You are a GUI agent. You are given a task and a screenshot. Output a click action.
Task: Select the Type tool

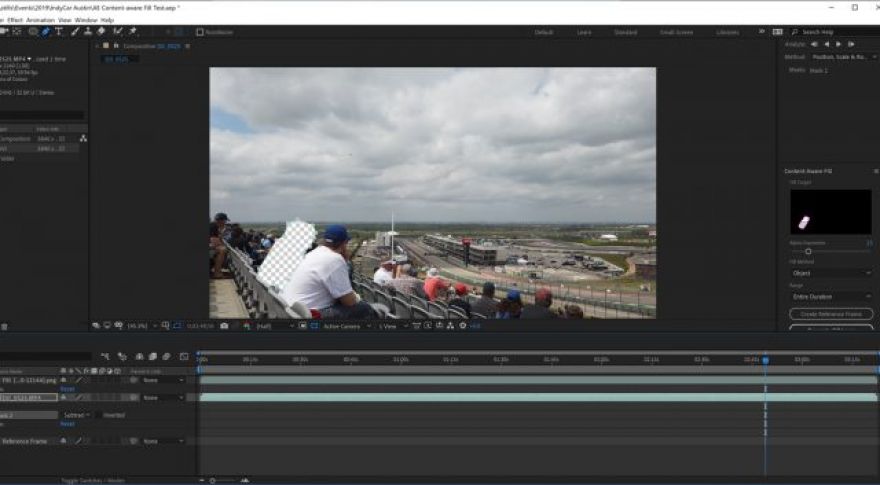point(58,32)
